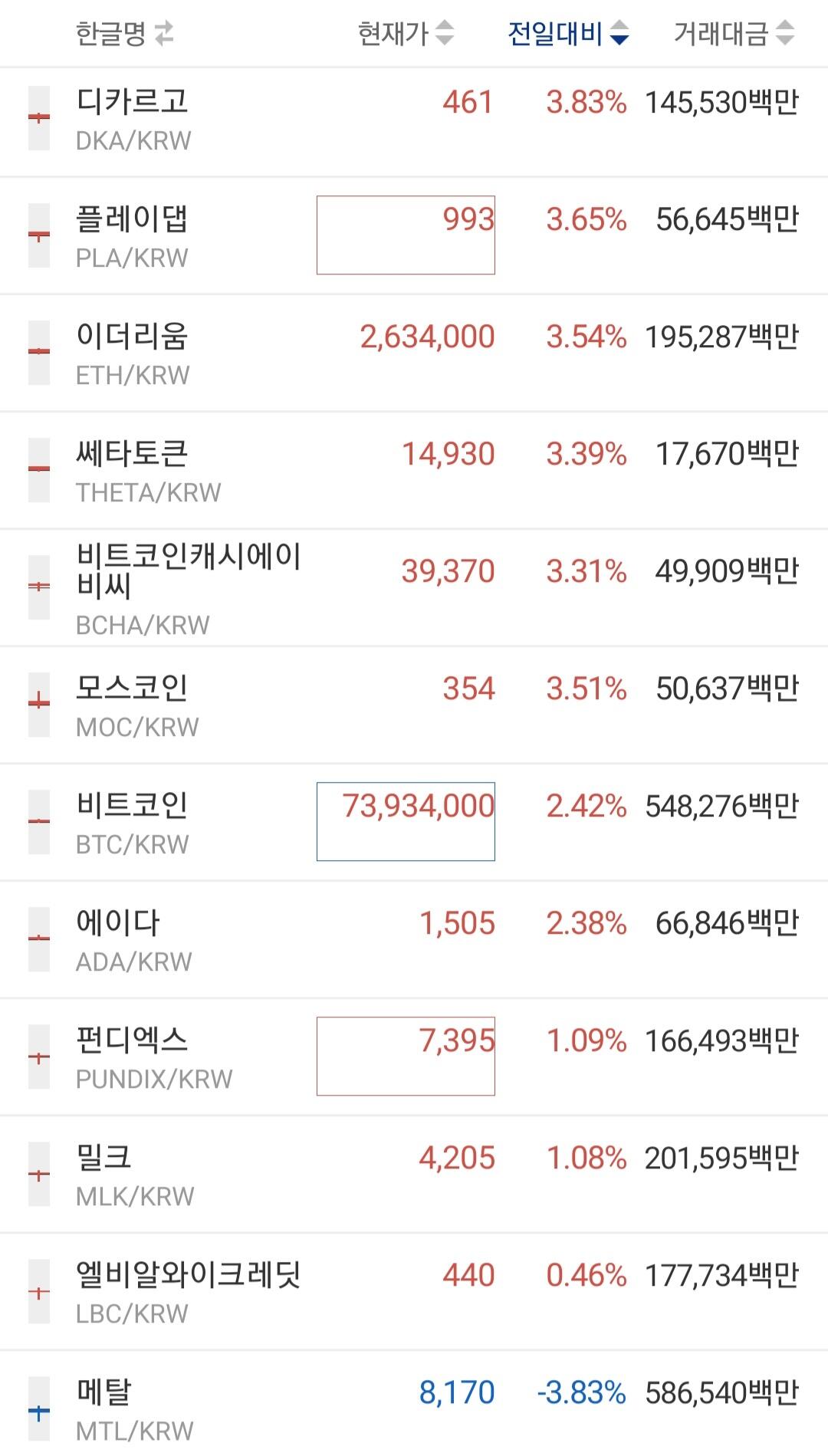The height and width of the screenshot is (1456, 828).
Task: Open 메탈 blue candle chart icon
Action: tap(39, 1408)
